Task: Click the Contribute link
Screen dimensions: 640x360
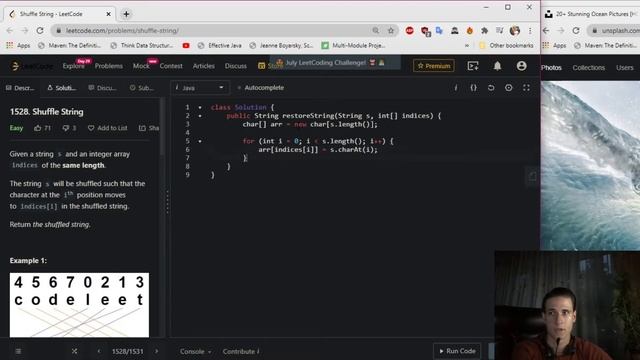Action: click(241, 351)
